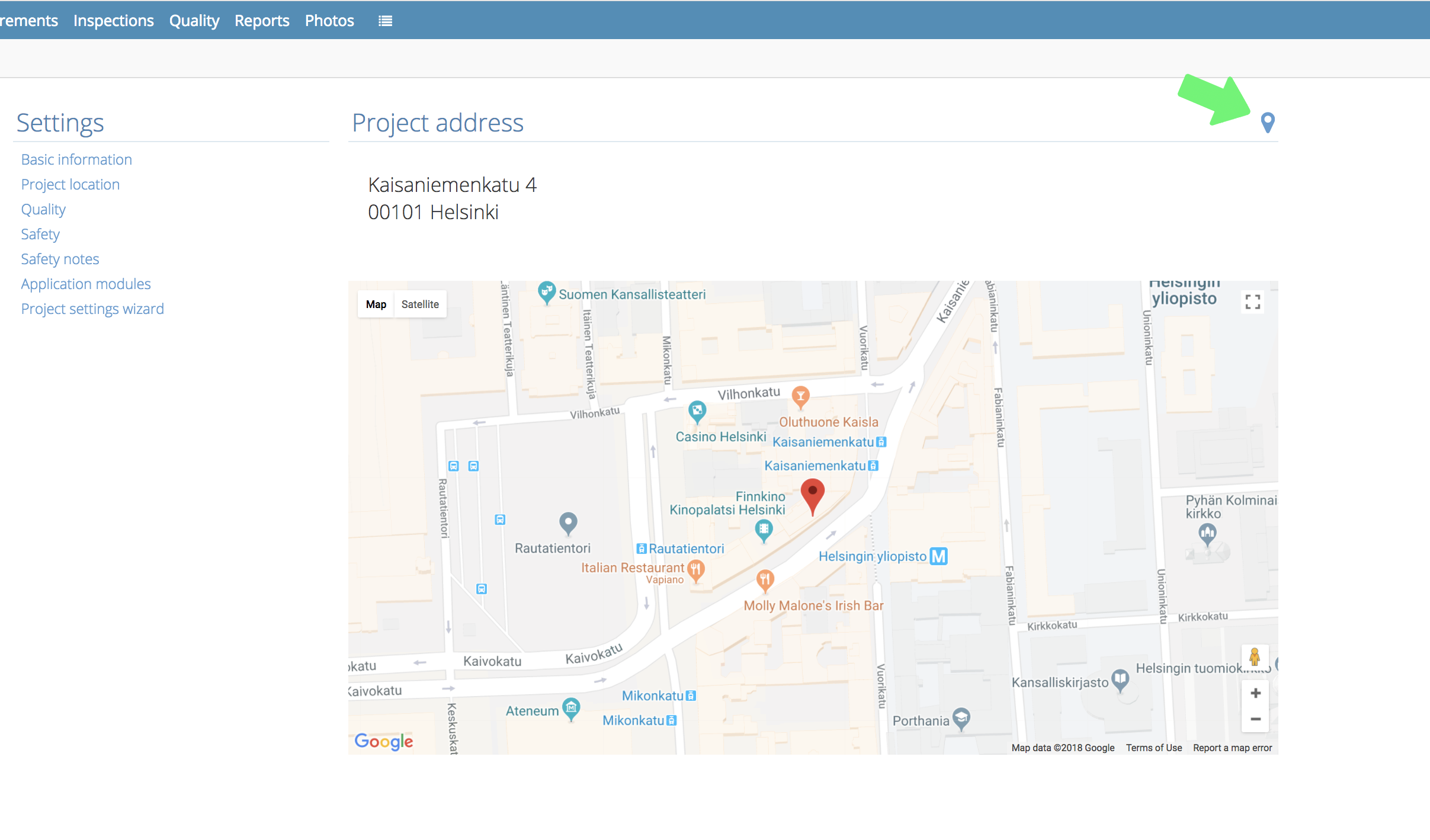Open Quality settings in sidebar
1430x840 pixels.
pos(43,209)
